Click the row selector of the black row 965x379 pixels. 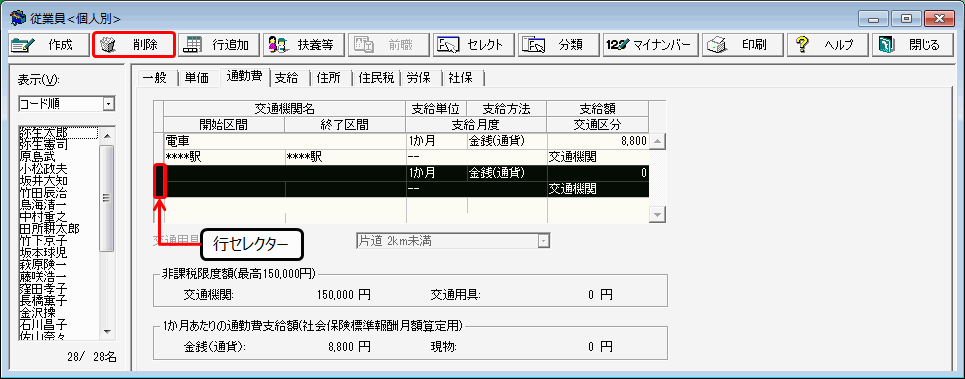click(159, 181)
